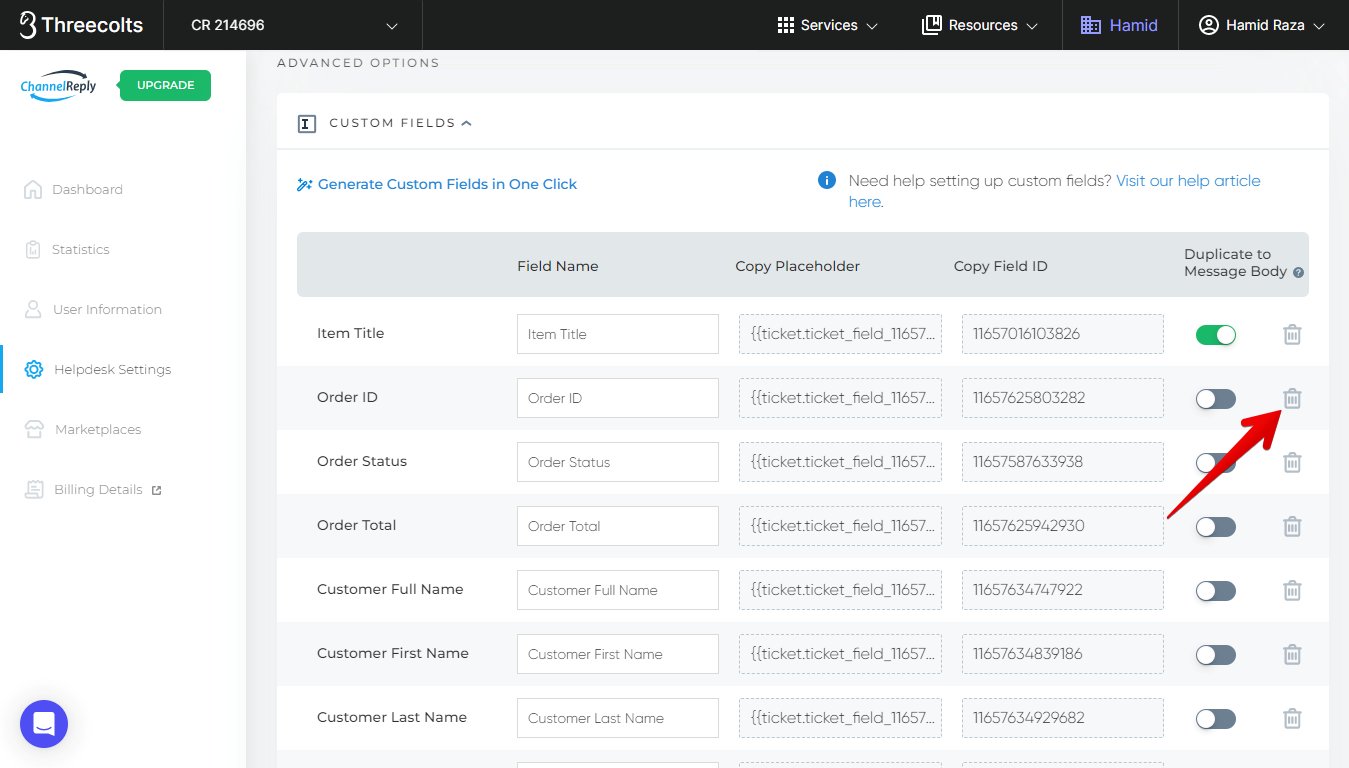Screen dimensions: 1349x768
Task: Click the ChannelReply logo
Action: [58, 86]
